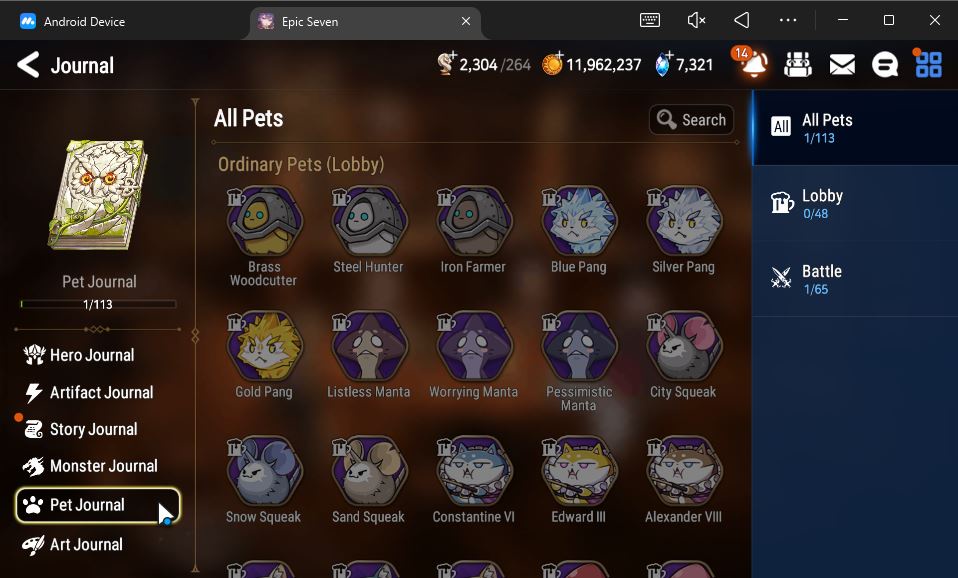Image resolution: width=958 pixels, height=578 pixels.
Task: Select the City Squeak pet thumbnail
Action: point(684,347)
